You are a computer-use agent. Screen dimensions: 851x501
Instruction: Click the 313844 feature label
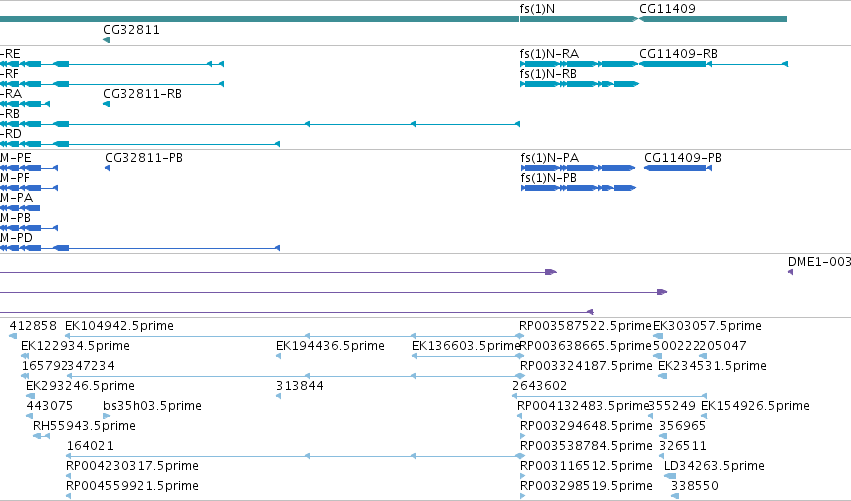[x=300, y=386]
